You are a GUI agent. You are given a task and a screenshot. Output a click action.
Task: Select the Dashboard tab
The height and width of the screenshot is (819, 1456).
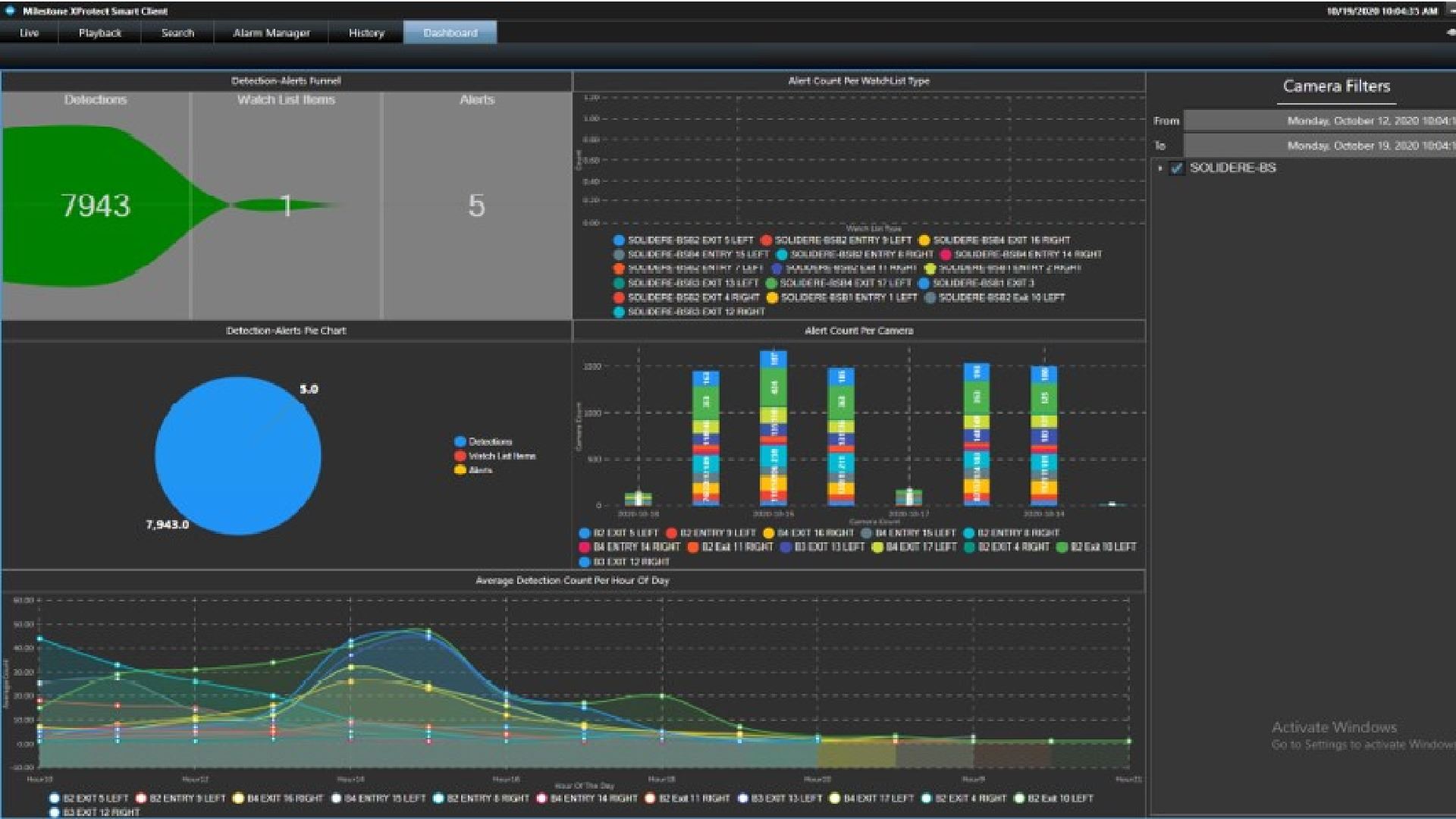[x=450, y=33]
